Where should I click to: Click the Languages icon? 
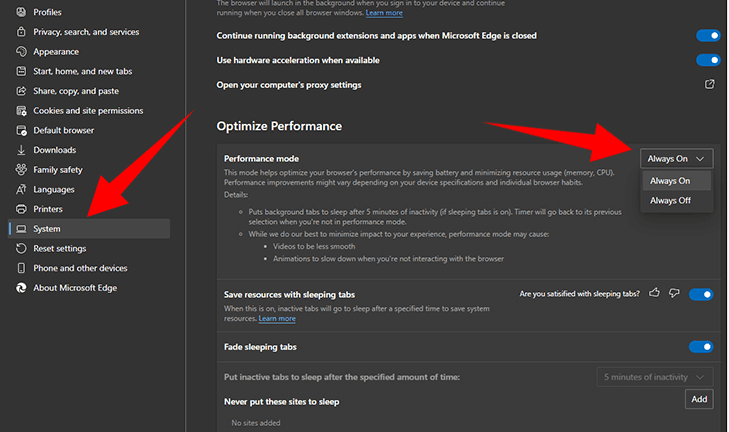point(21,189)
